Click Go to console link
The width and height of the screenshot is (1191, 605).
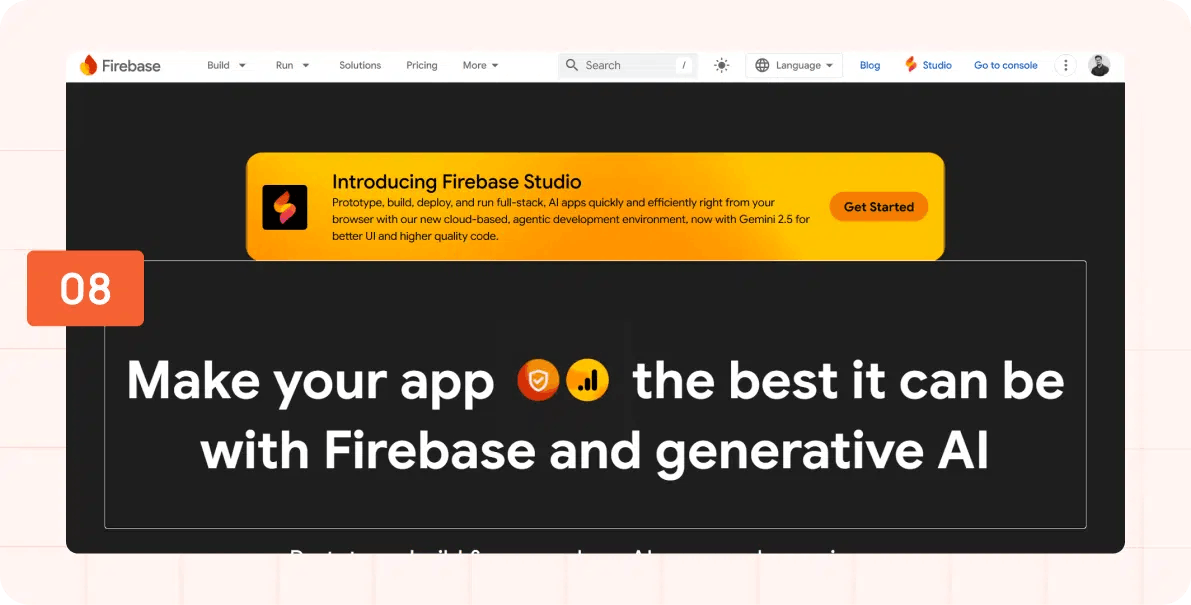(1006, 65)
